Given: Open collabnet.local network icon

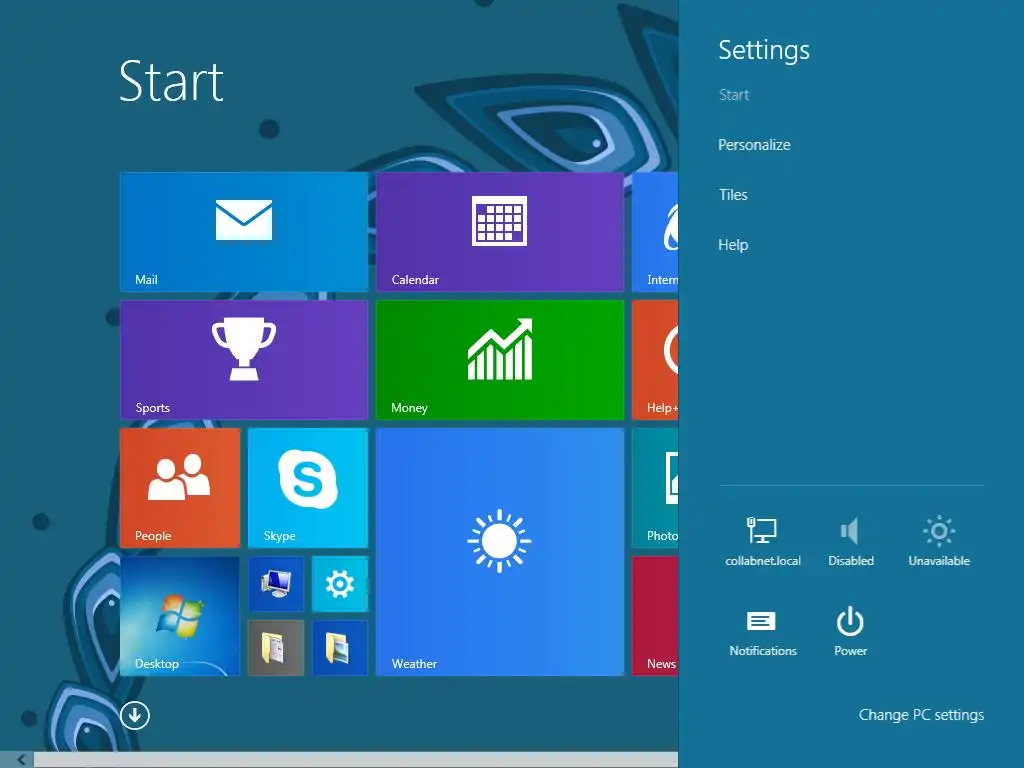Looking at the screenshot, I should 762,541.
